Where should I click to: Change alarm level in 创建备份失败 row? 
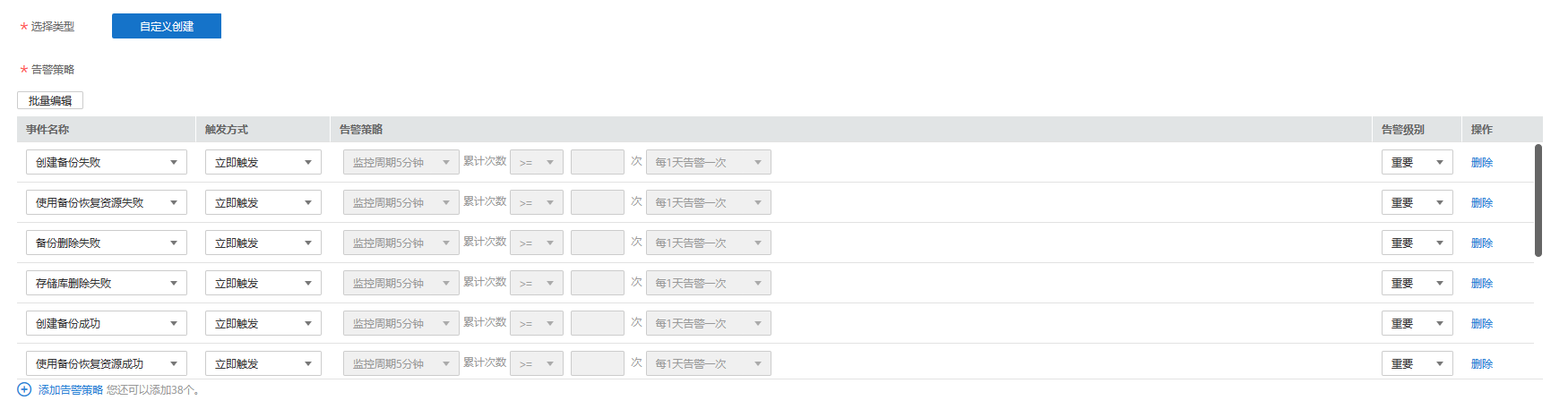(1417, 162)
